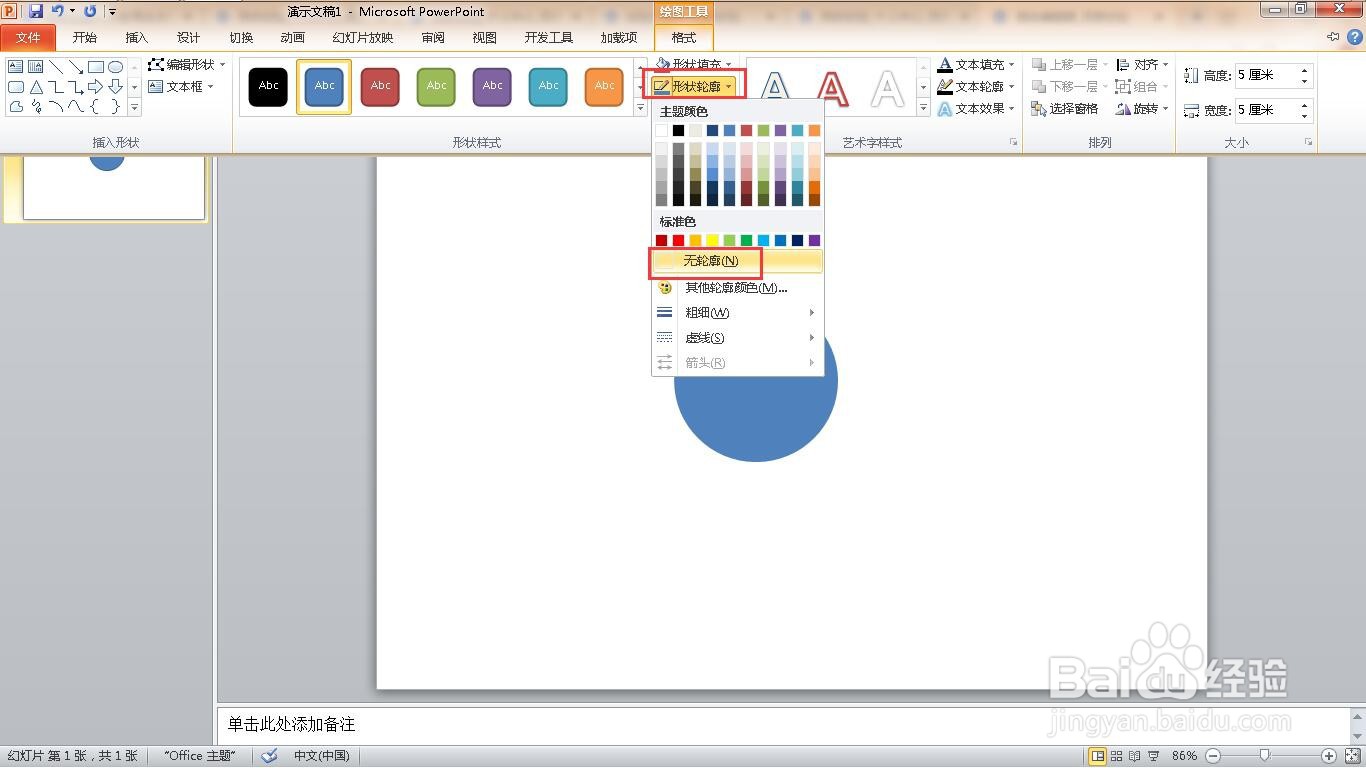This screenshot has height=768, width=1366.
Task: Pick the yellow standard color swatch
Action: pyautogui.click(x=712, y=240)
